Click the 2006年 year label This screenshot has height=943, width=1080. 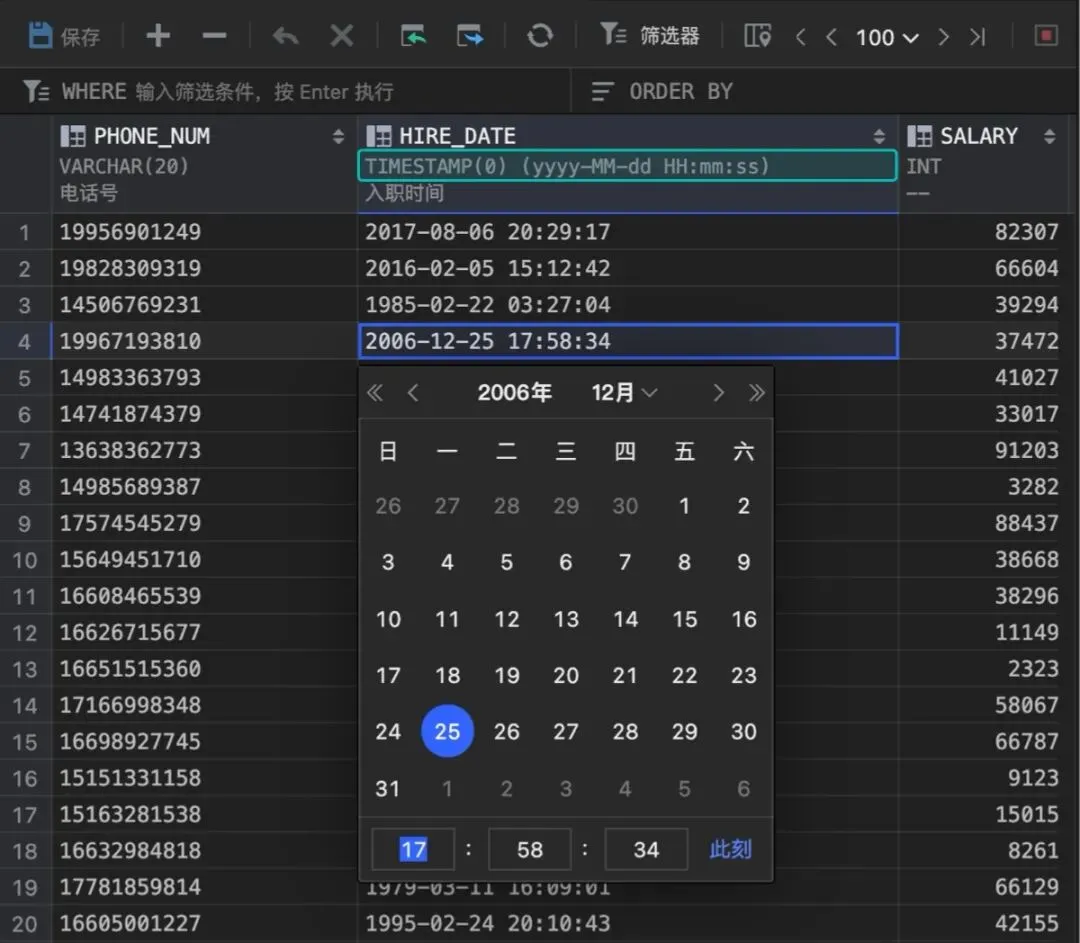click(x=515, y=393)
